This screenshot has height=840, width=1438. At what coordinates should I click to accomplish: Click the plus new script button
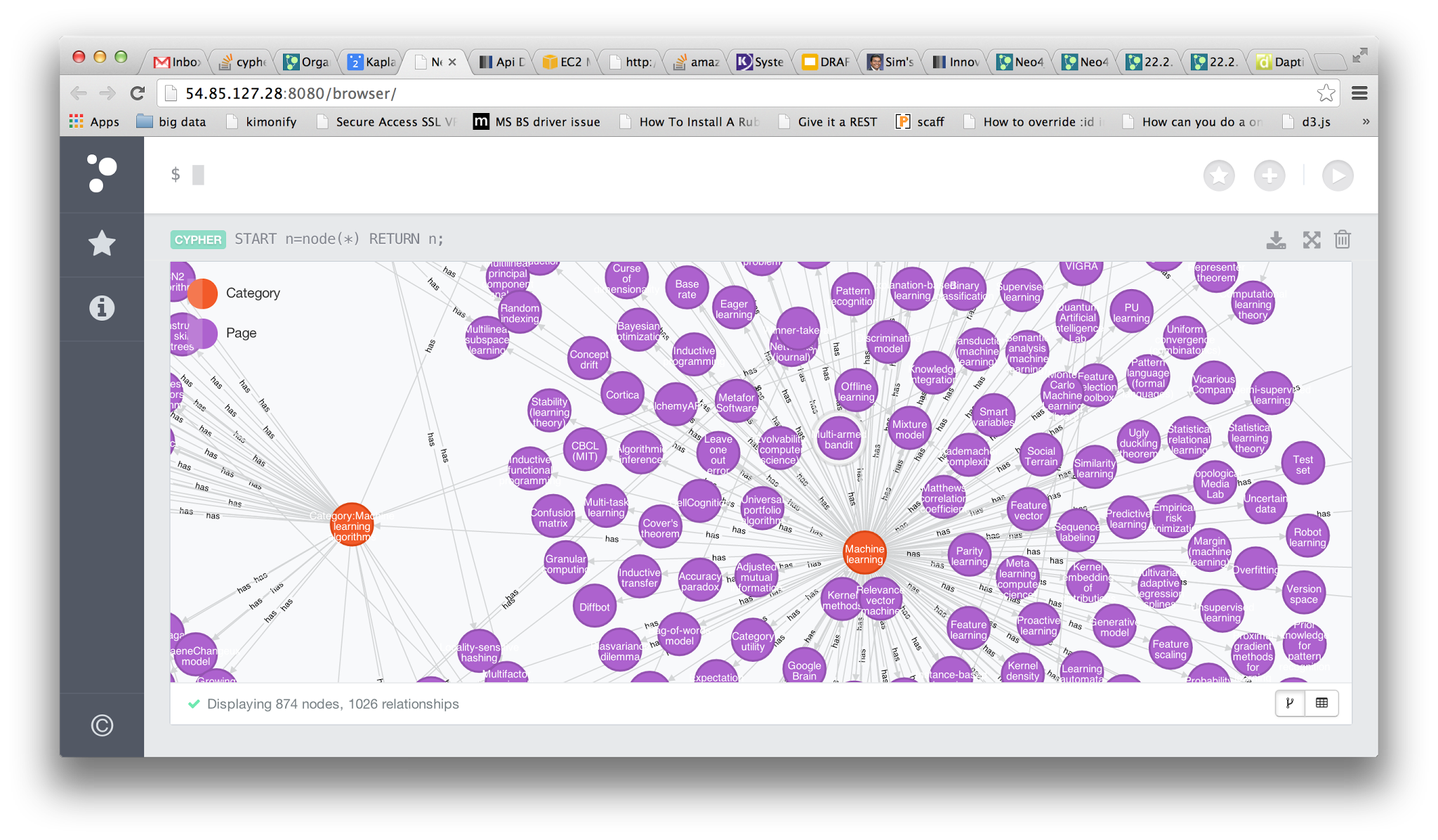[1269, 175]
